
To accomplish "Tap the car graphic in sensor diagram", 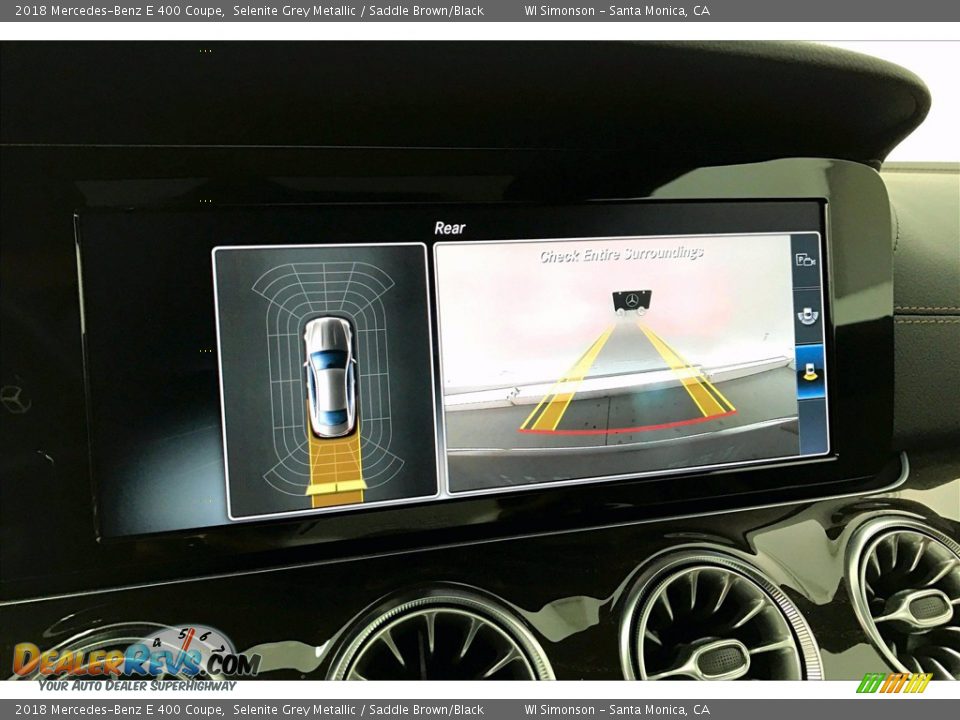I will (331, 375).
